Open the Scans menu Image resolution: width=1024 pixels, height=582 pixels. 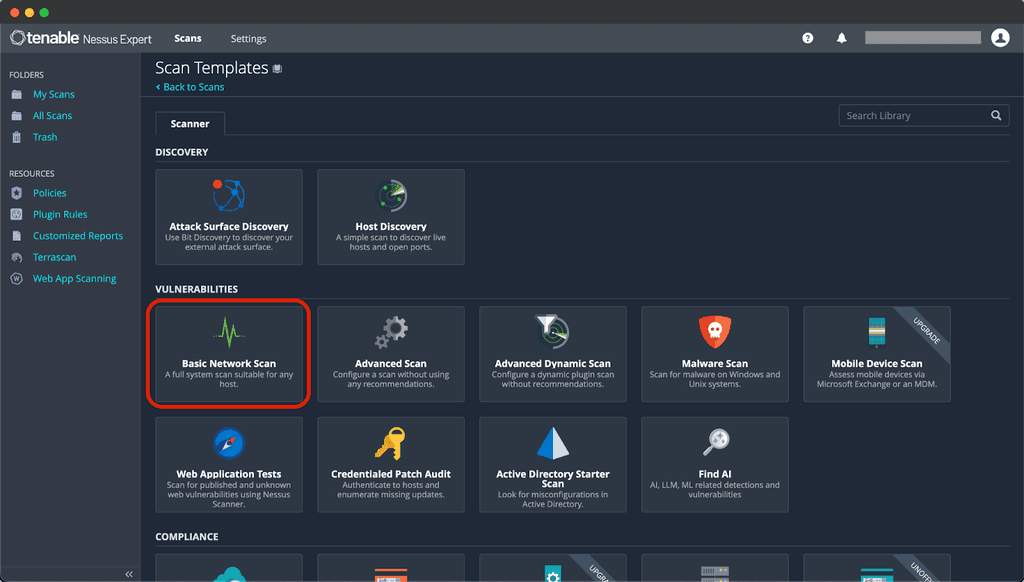pos(188,38)
